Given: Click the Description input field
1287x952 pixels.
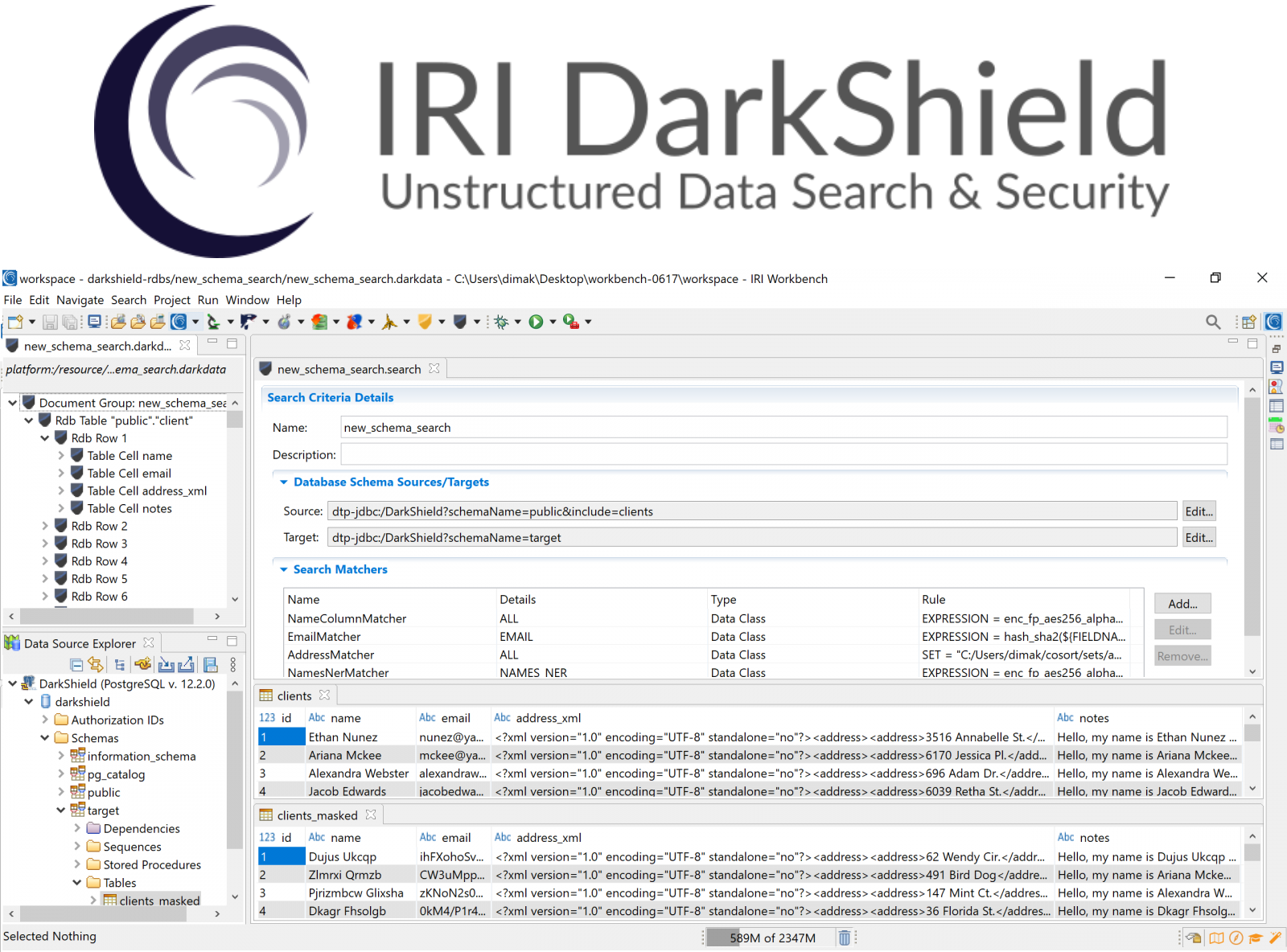Looking at the screenshot, I should coord(783,455).
